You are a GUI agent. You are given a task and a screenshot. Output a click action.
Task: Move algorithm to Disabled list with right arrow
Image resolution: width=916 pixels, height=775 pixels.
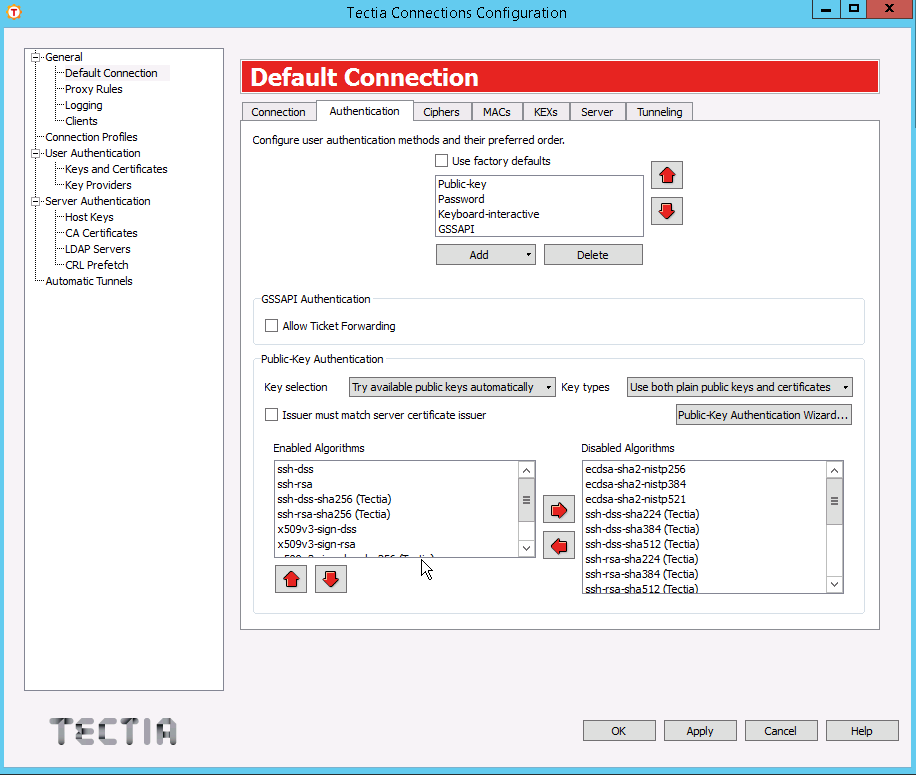(x=559, y=510)
